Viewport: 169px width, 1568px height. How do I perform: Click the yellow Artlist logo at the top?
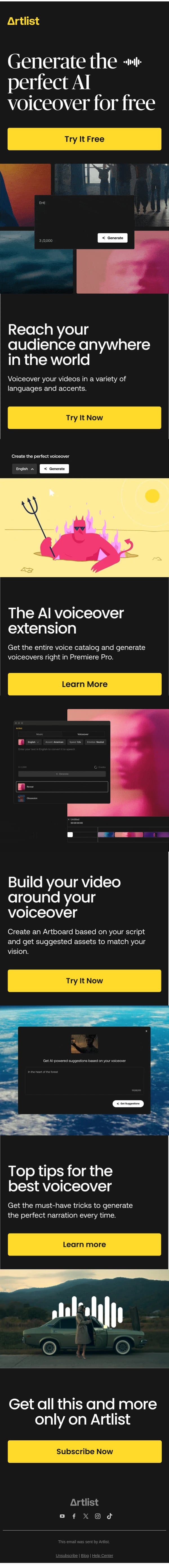pyautogui.click(x=23, y=21)
